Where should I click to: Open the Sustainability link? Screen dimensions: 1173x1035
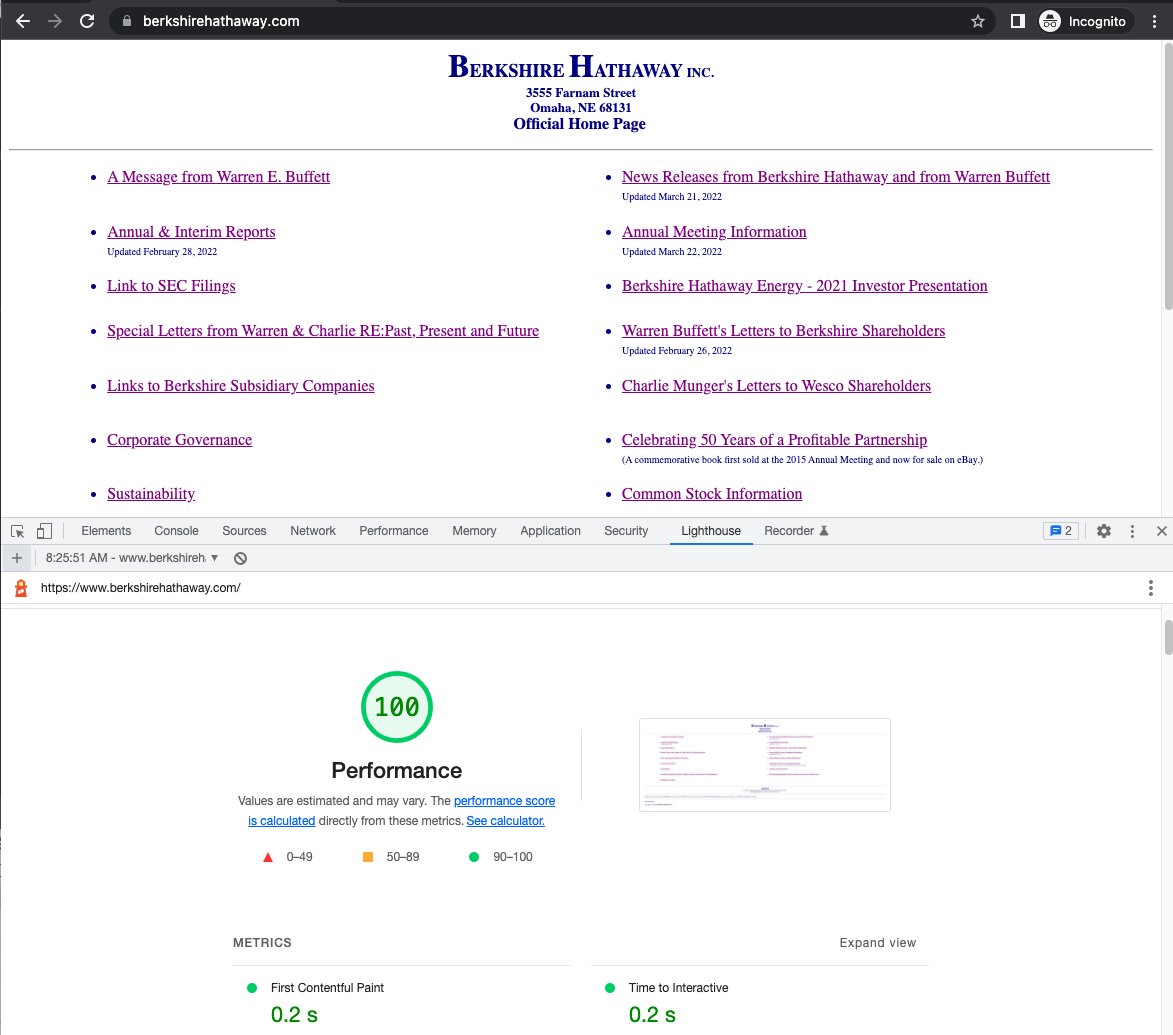(x=150, y=494)
